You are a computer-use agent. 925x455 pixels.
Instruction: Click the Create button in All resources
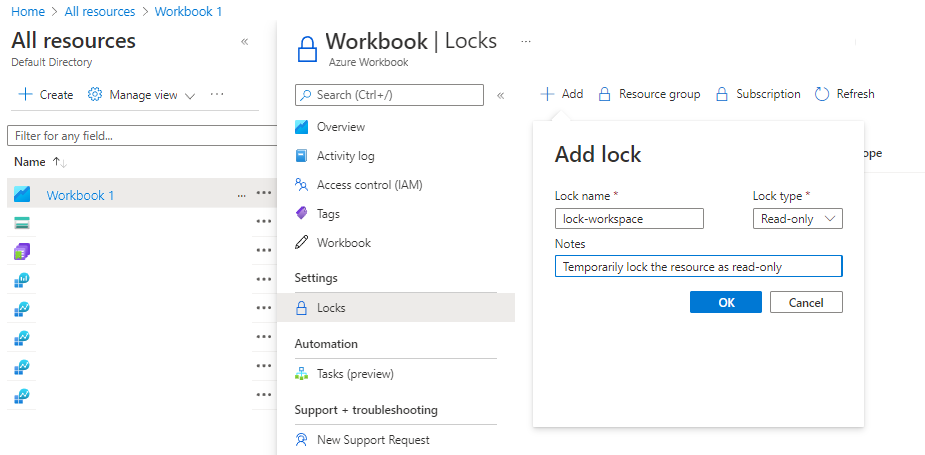45,94
